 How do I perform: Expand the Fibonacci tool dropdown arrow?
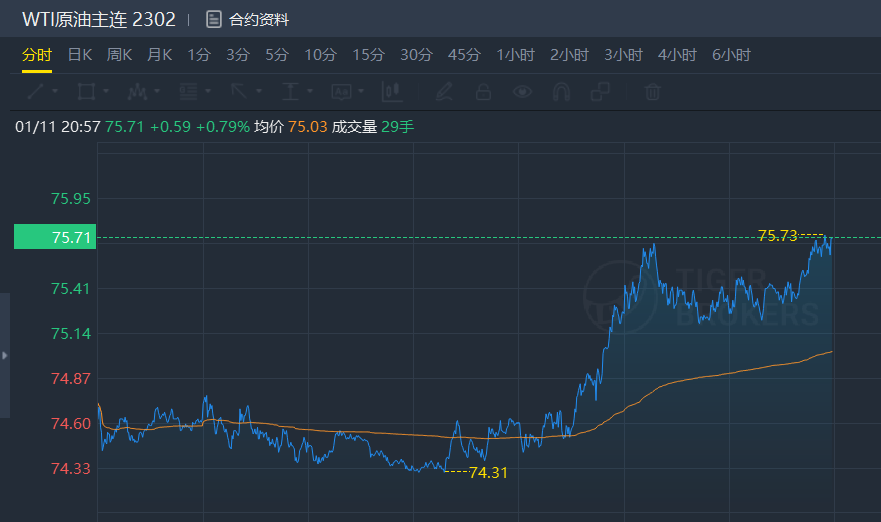(x=208, y=91)
